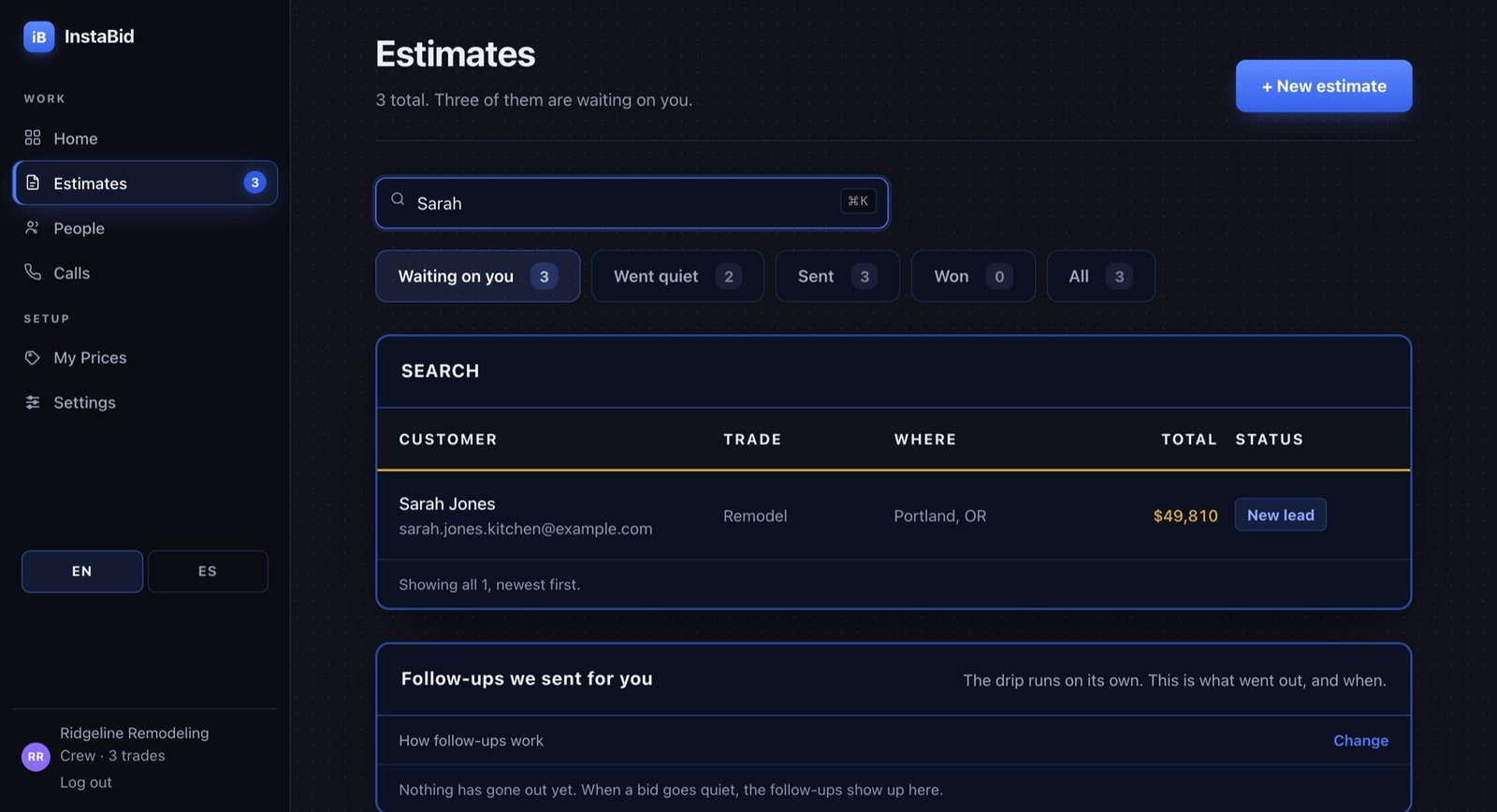
Task: Select the Won filter tab
Action: coord(973,276)
